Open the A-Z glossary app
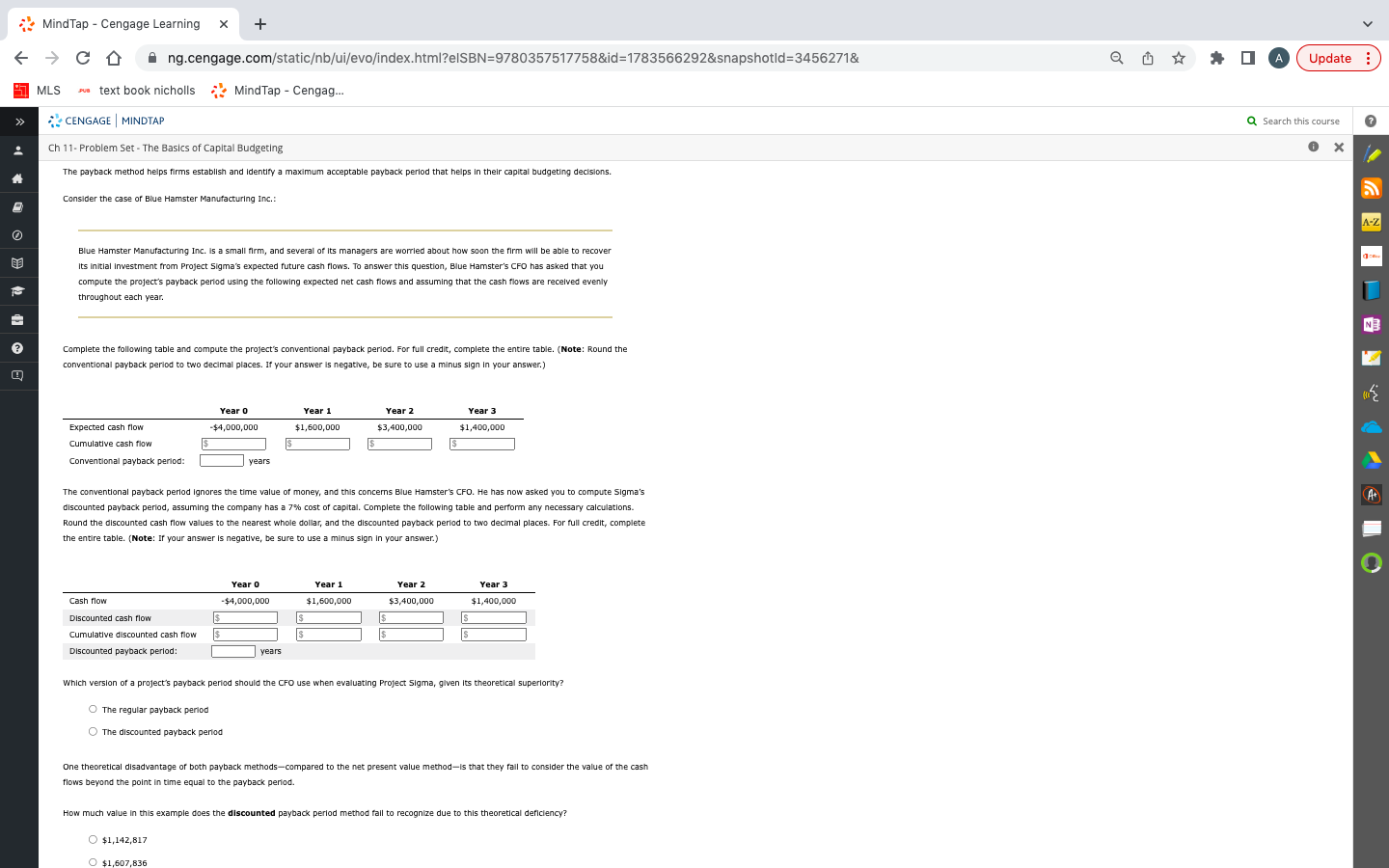The width and height of the screenshot is (1389, 868). pos(1372,222)
